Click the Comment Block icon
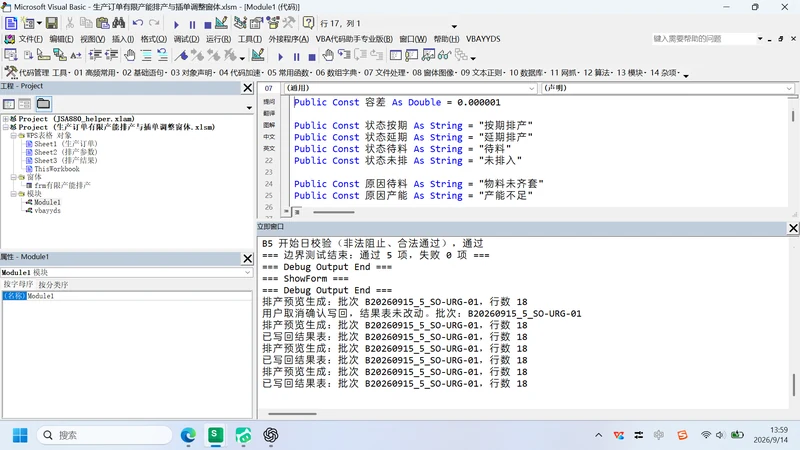 pyautogui.click(x=146, y=55)
